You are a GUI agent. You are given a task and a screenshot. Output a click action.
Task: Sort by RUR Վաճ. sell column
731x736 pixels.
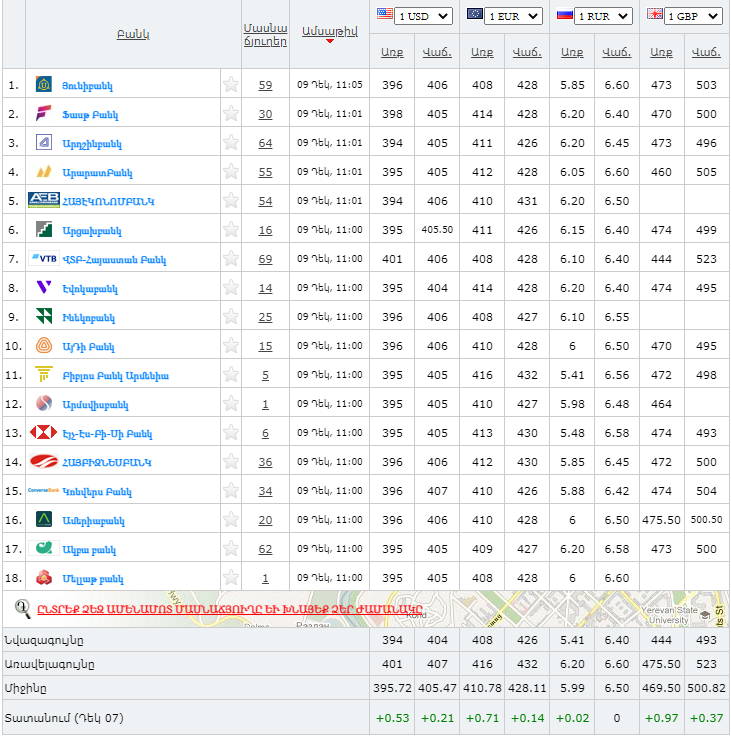617,52
